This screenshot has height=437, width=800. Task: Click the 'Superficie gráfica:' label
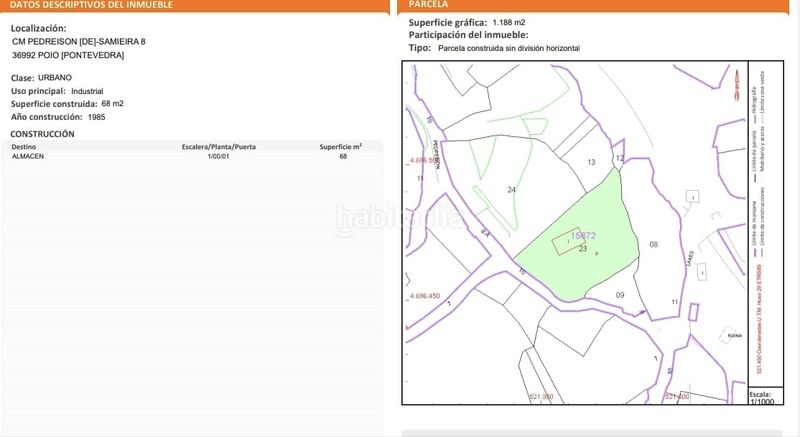coord(448,22)
